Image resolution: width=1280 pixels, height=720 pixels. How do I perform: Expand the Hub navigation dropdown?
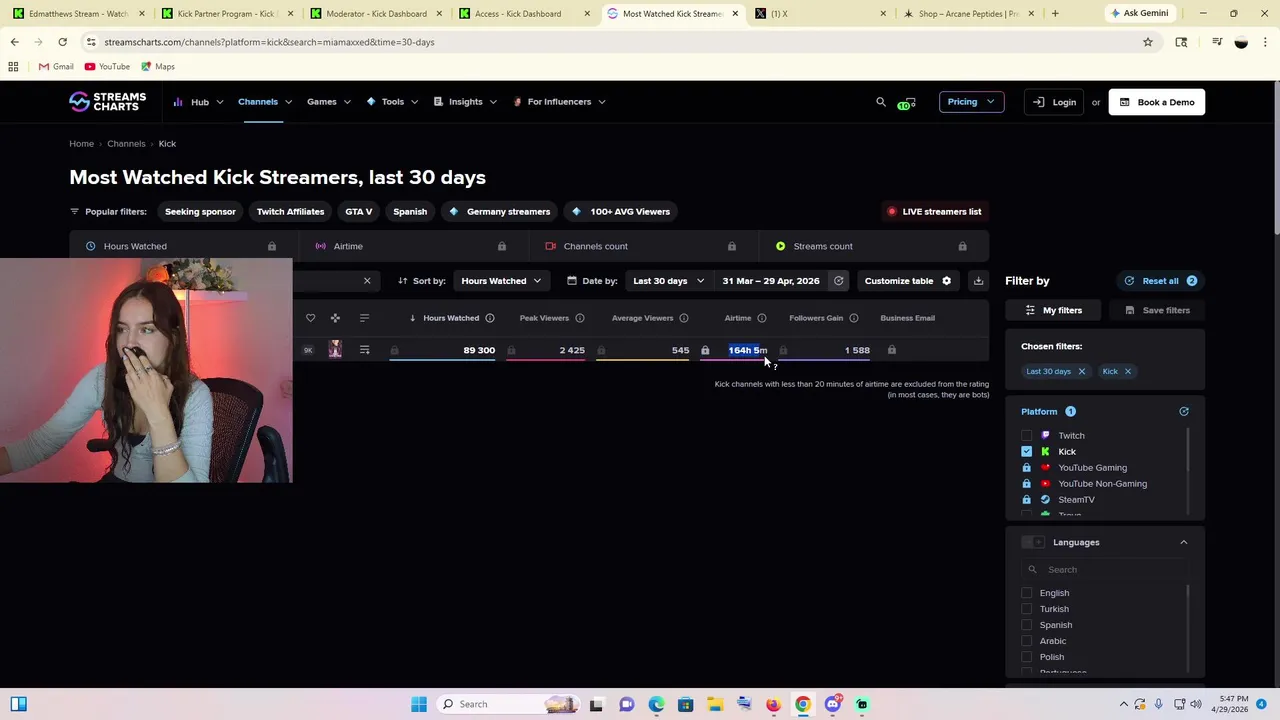pos(197,102)
